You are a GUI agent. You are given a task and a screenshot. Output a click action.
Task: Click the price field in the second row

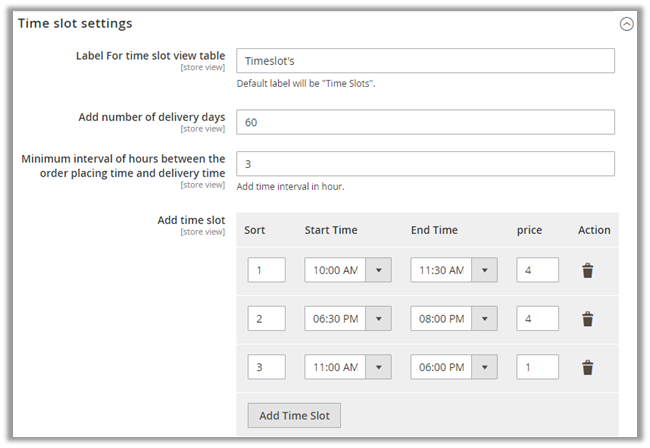(x=537, y=319)
